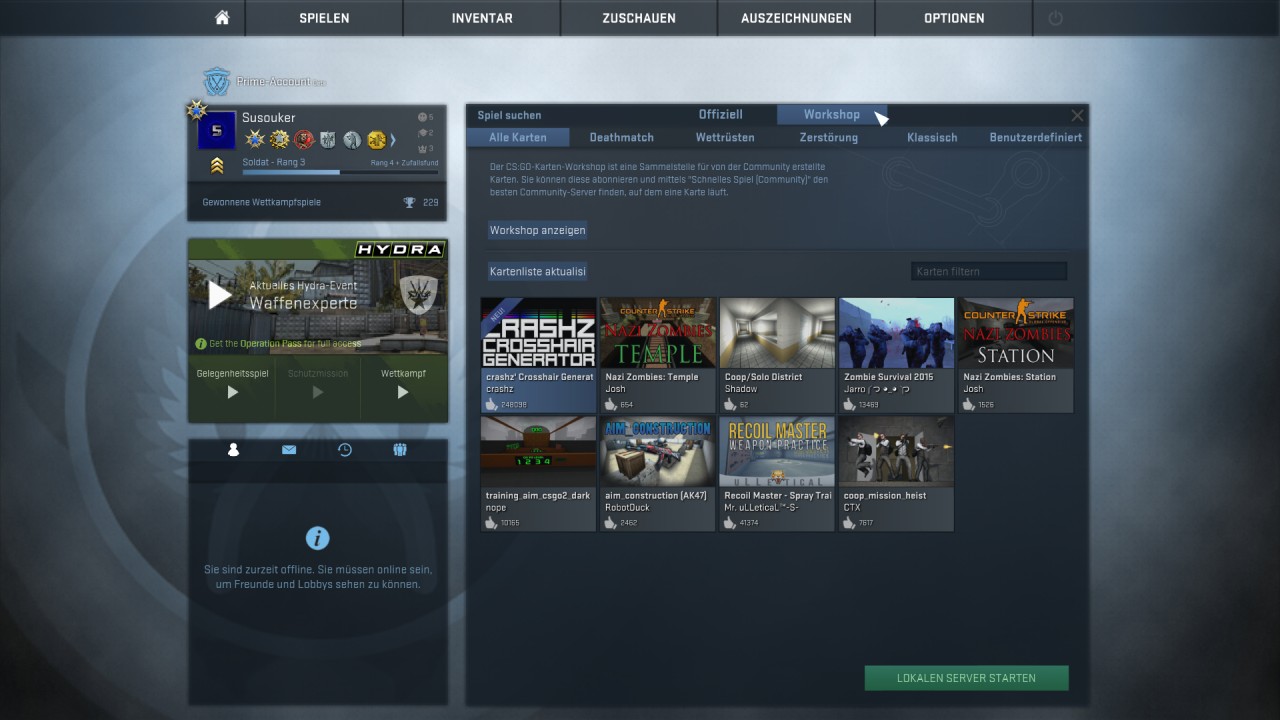Click thumbs-up icon under Recoil Master

point(730,522)
